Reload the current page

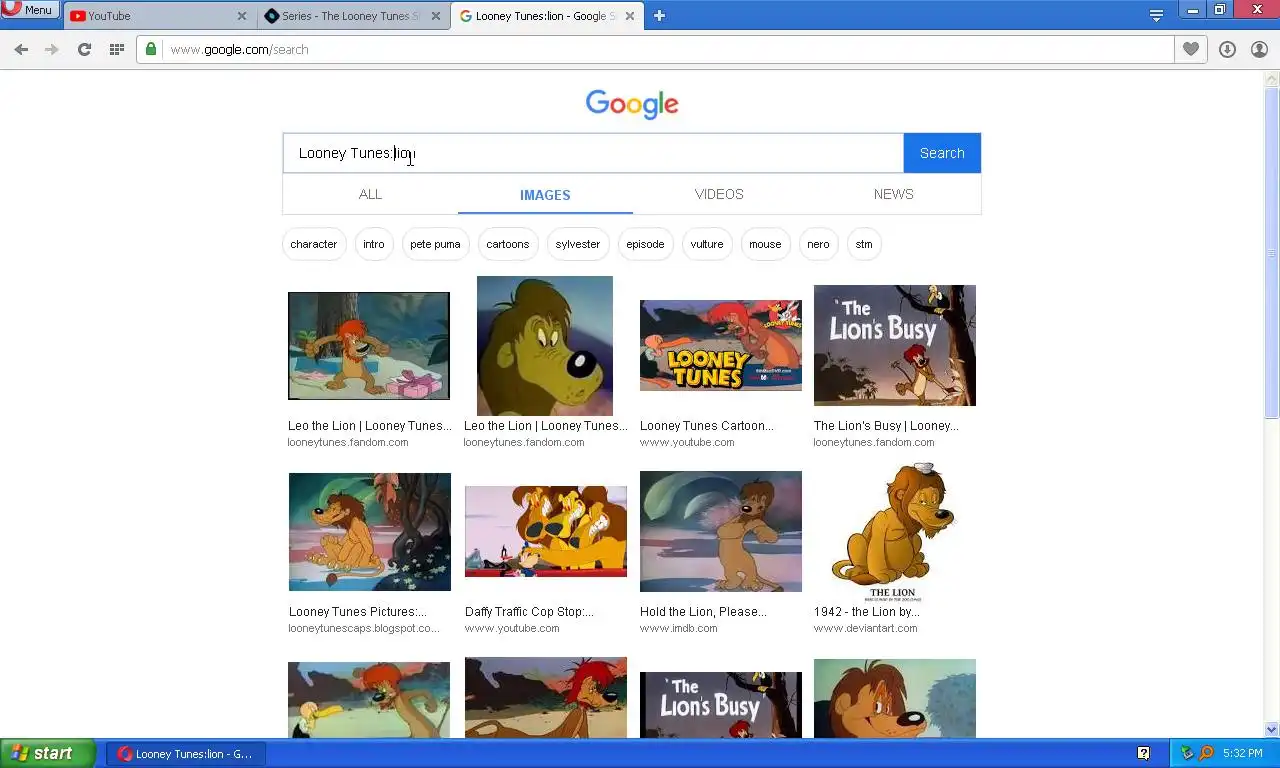point(84,49)
